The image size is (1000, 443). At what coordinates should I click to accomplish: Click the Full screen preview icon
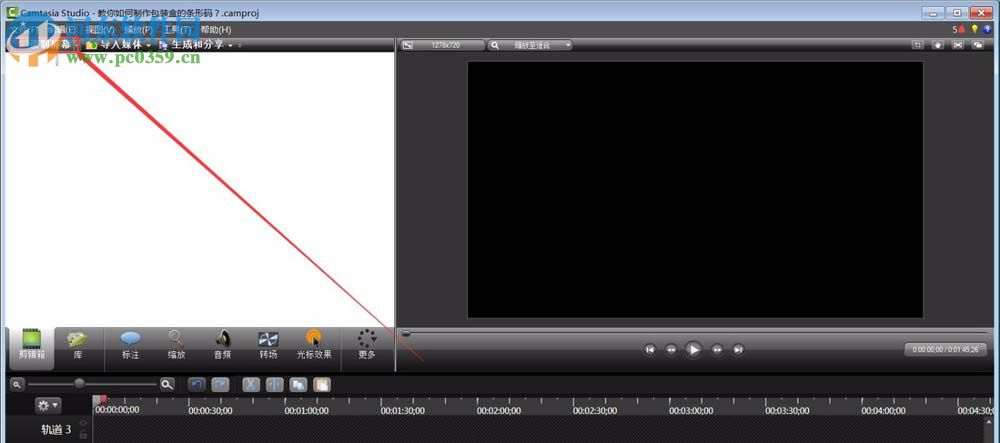(x=958, y=45)
